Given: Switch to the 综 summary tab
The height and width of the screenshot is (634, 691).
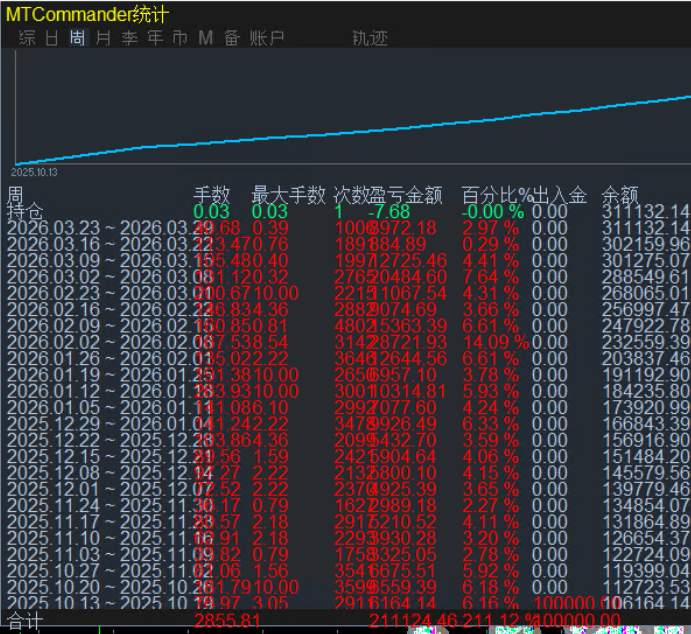Looking at the screenshot, I should [x=27, y=38].
